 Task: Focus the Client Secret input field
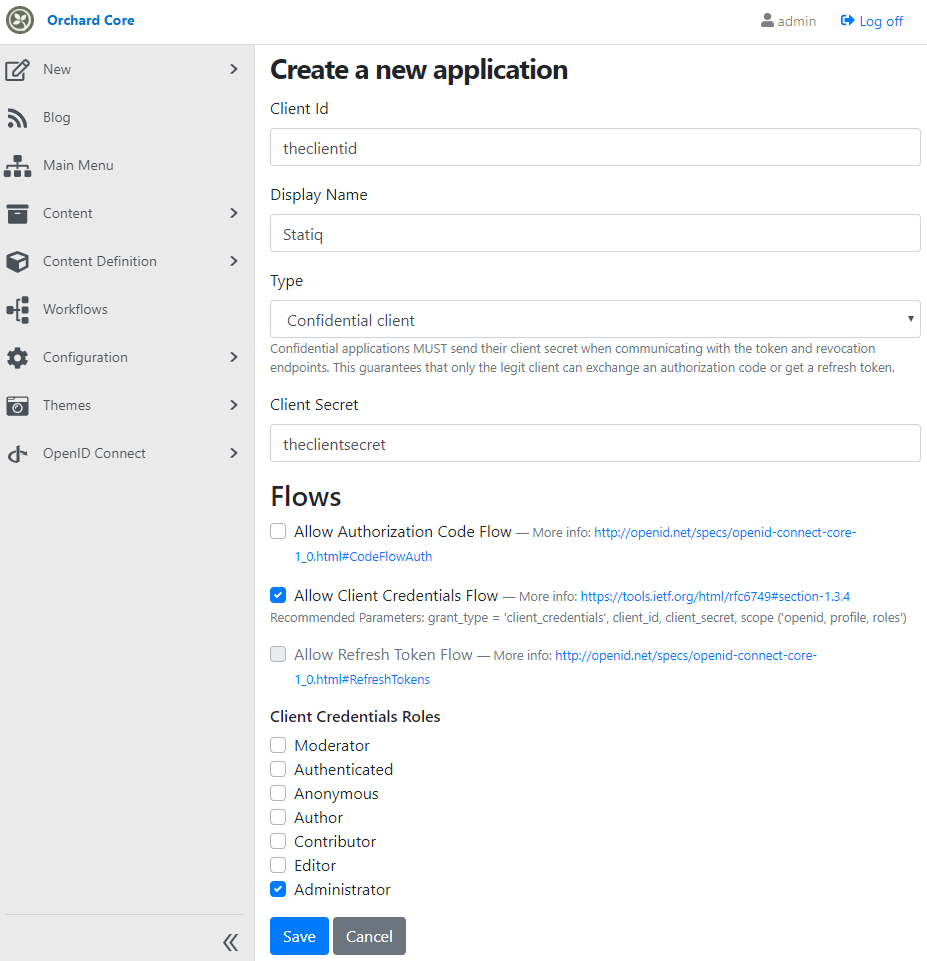click(595, 443)
